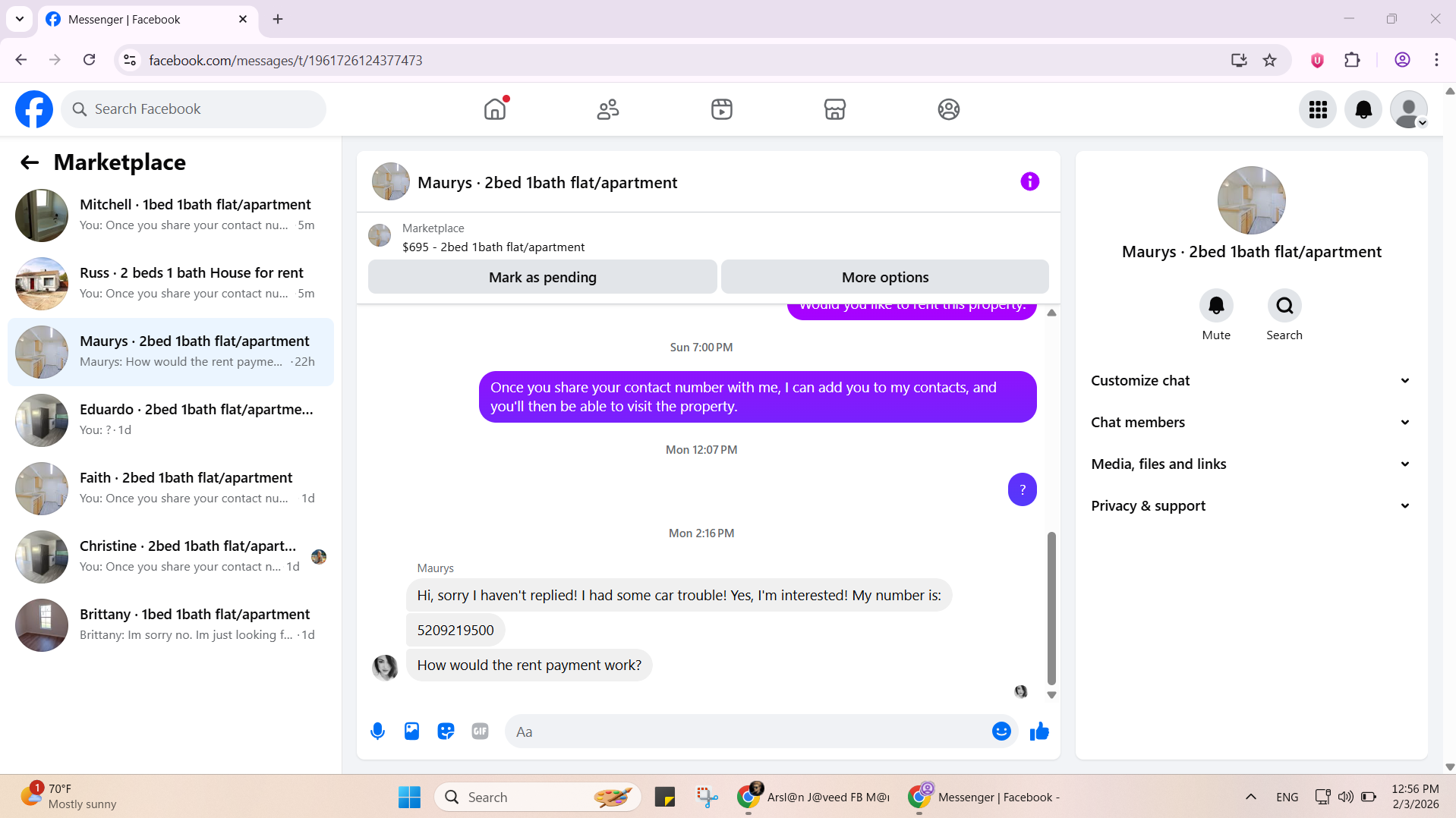
Task: Click the chat scroll up arrow
Action: (x=1051, y=313)
